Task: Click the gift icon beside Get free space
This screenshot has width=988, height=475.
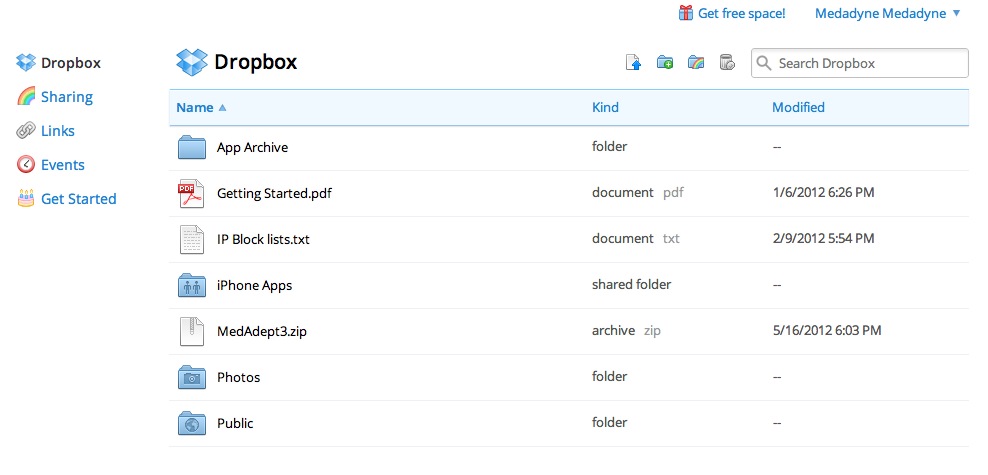Action: tap(686, 13)
